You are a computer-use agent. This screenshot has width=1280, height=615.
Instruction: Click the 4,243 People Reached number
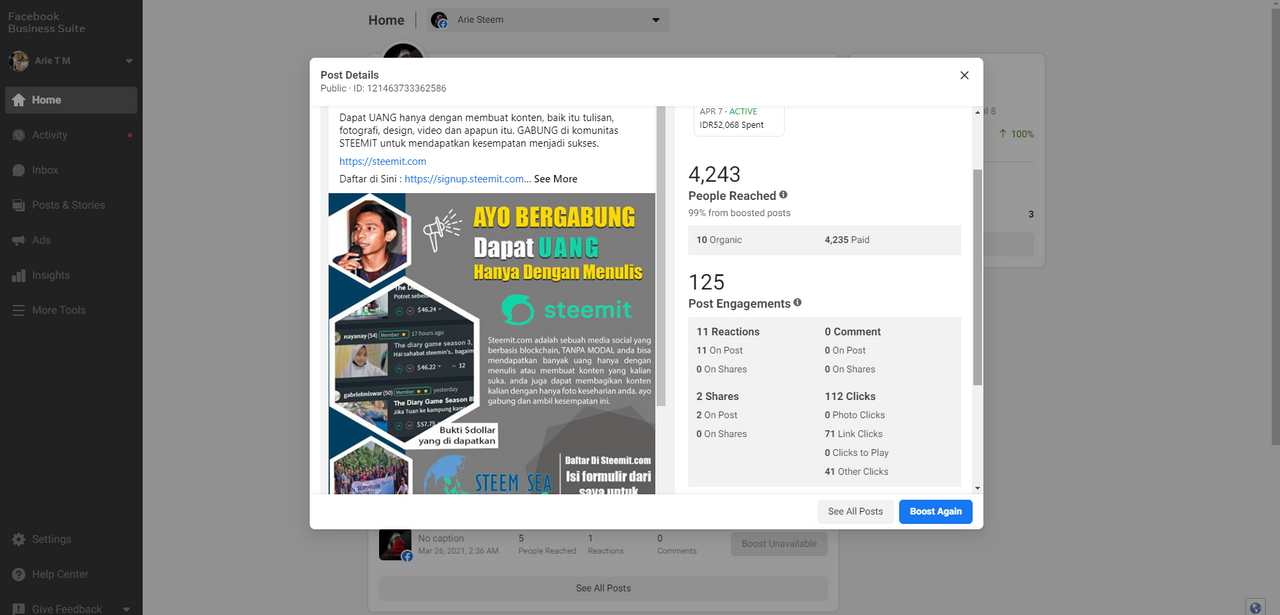715,174
